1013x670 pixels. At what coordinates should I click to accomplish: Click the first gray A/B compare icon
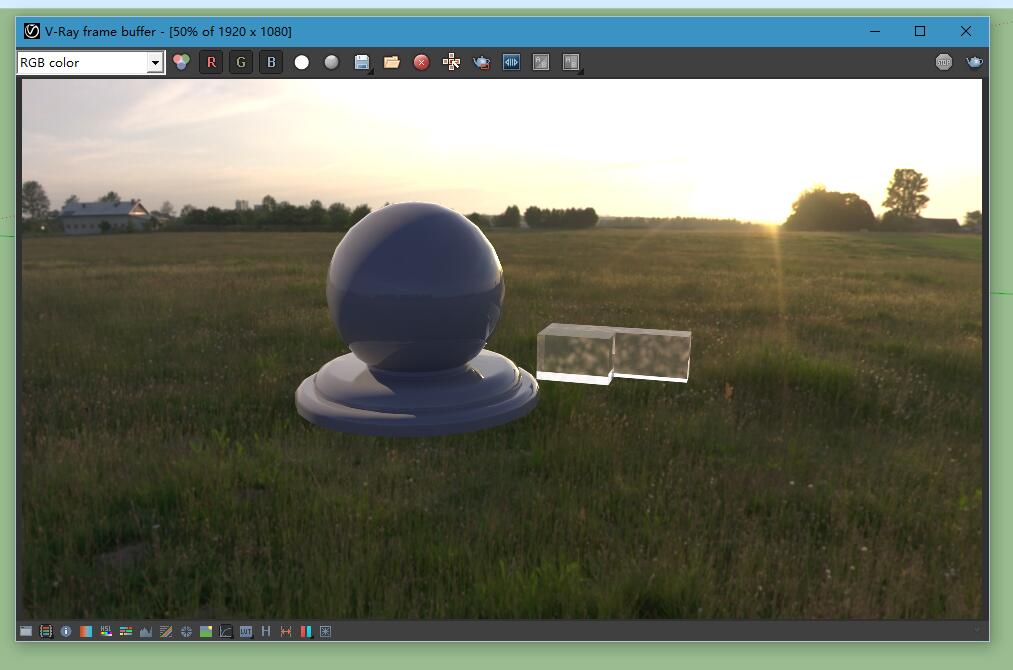tap(541, 63)
